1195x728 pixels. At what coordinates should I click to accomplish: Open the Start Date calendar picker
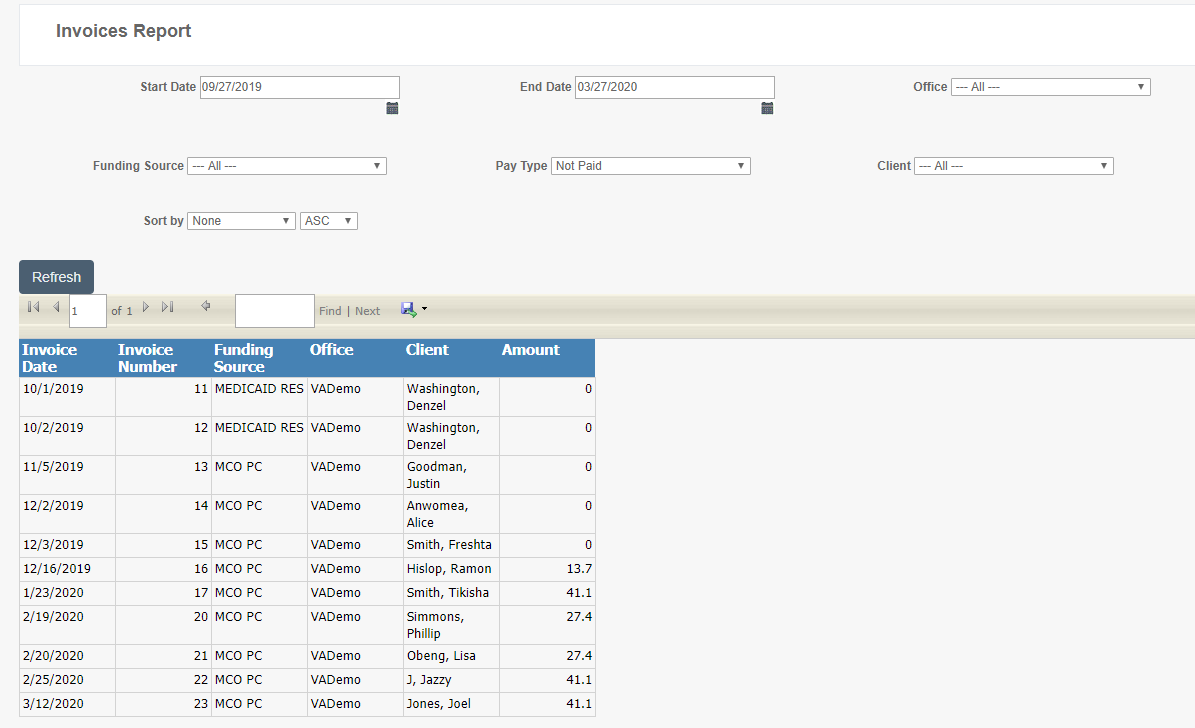coord(392,108)
